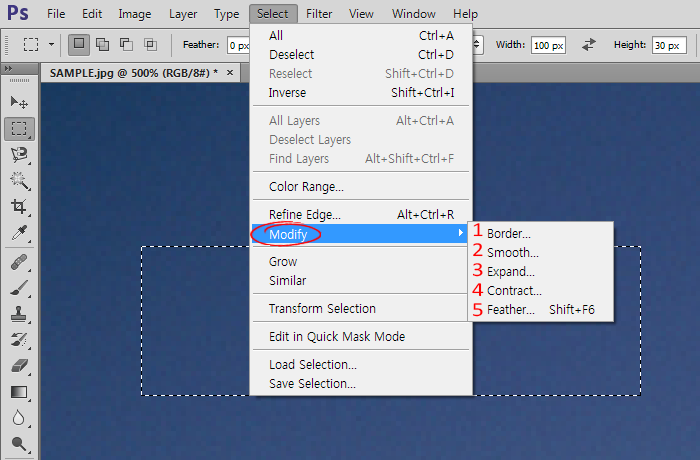
Task: Open the Window menu
Action: pyautogui.click(x=414, y=14)
